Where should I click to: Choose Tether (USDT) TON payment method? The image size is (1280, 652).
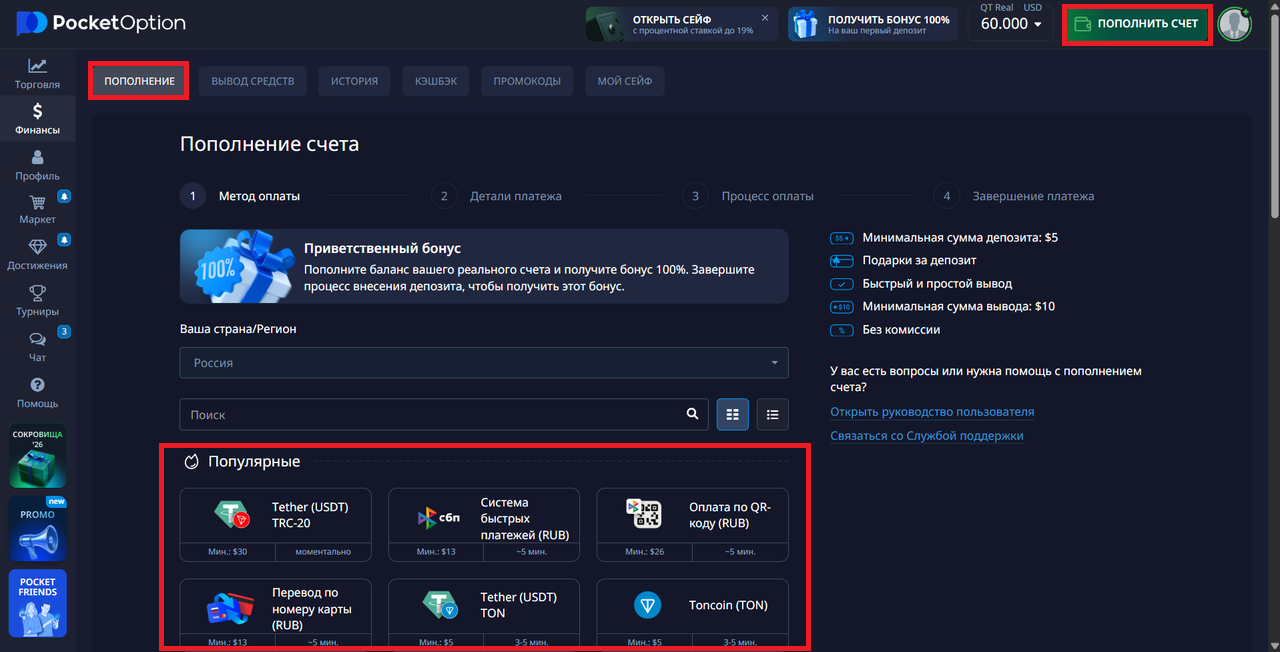coord(484,613)
